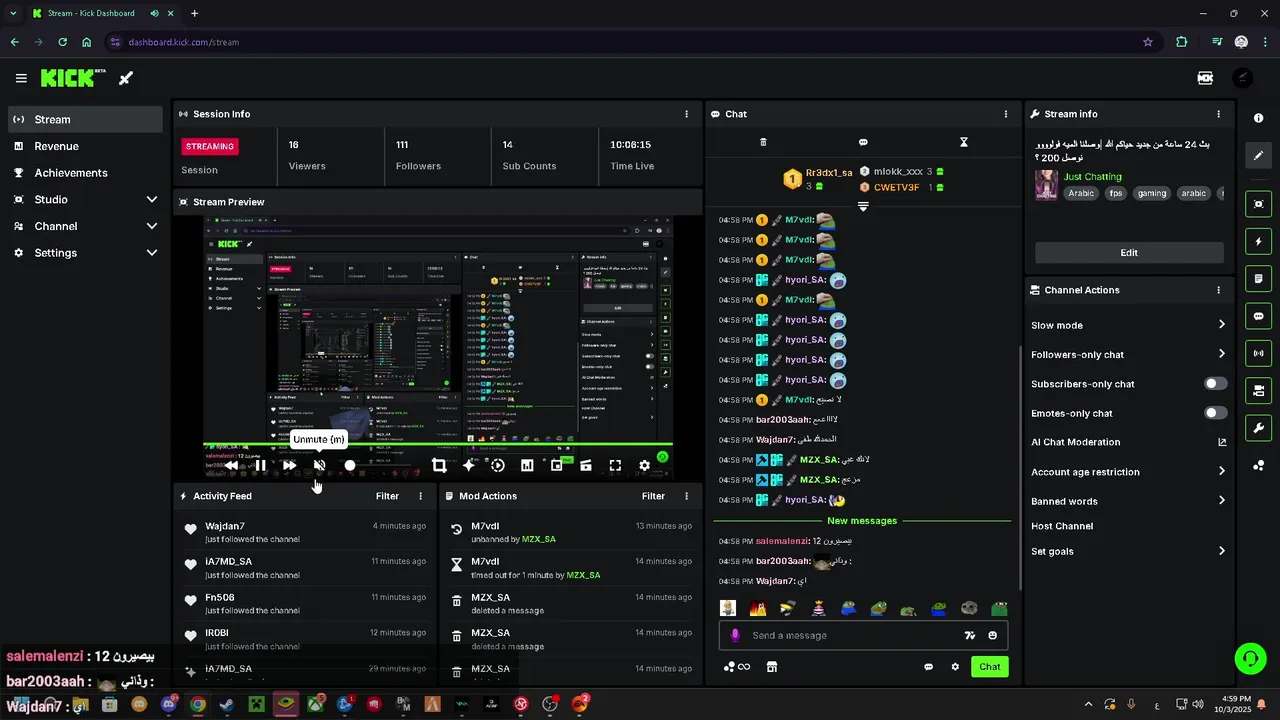Viewport: 1280px width, 720px height.
Task: Collapse the chat leaderboard expander arrow
Action: 863,206
